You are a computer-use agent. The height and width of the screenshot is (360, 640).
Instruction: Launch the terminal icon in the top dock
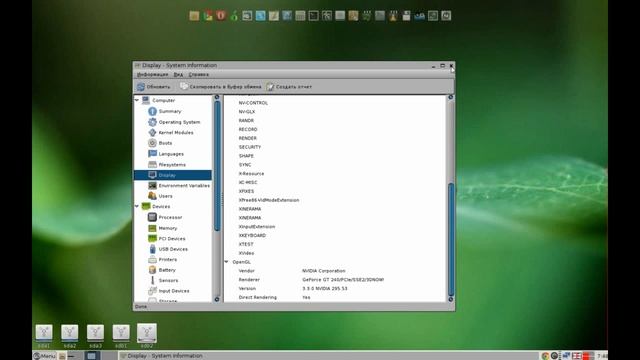(x=313, y=16)
